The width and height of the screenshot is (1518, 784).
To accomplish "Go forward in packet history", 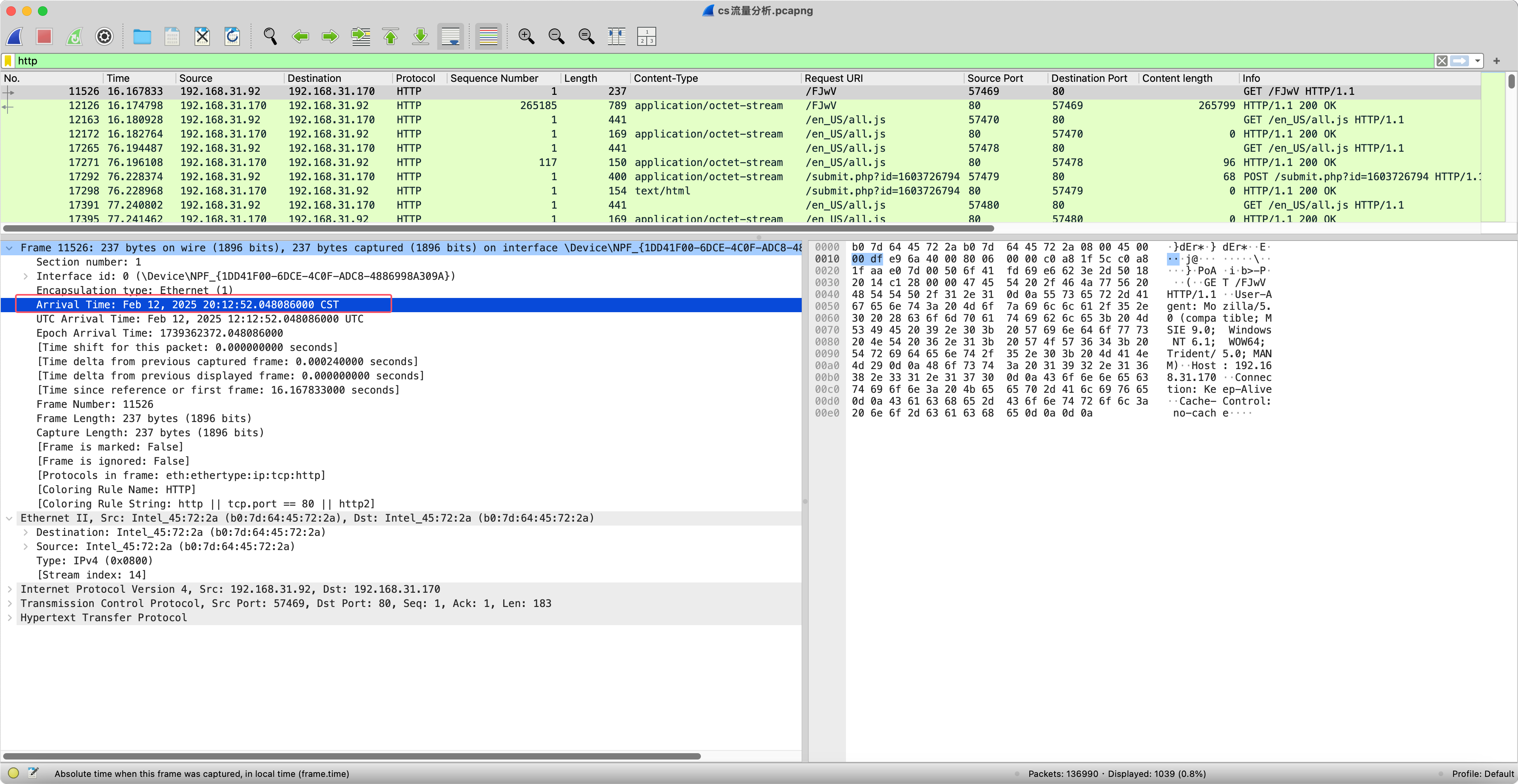I will point(330,36).
